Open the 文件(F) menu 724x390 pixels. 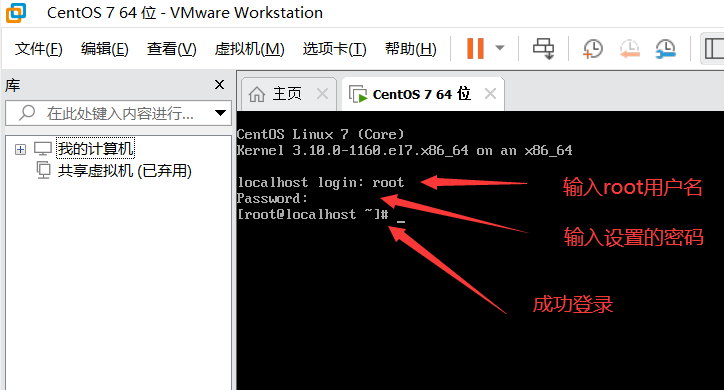[x=38, y=48]
